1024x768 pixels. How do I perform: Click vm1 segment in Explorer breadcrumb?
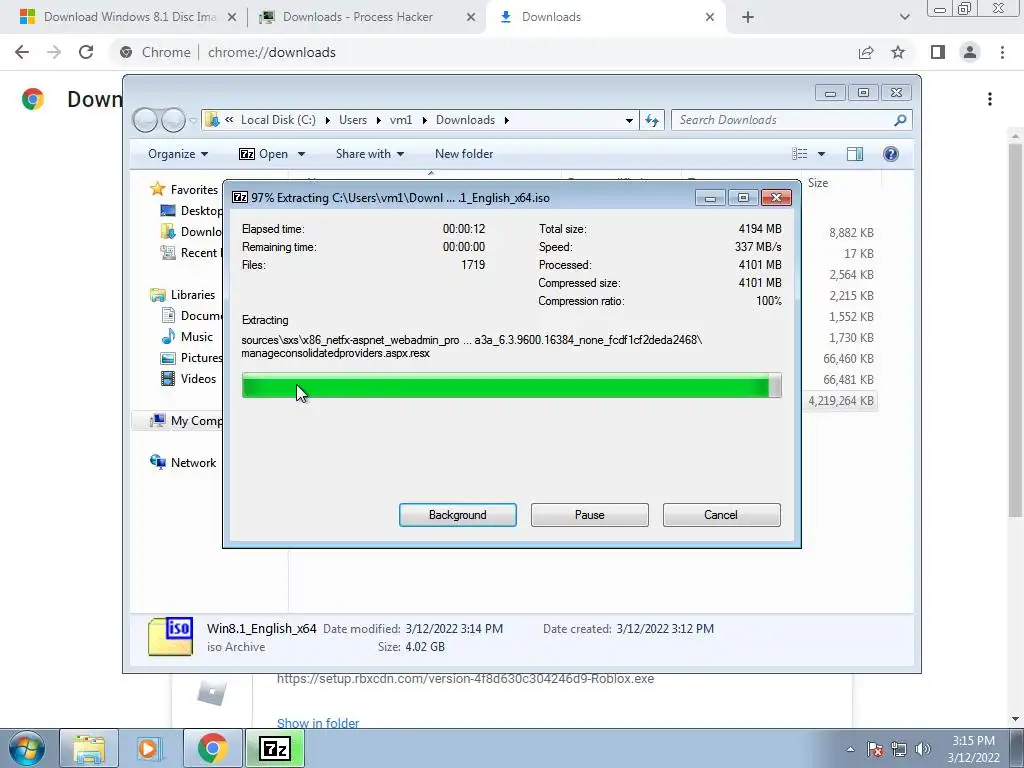coord(401,120)
